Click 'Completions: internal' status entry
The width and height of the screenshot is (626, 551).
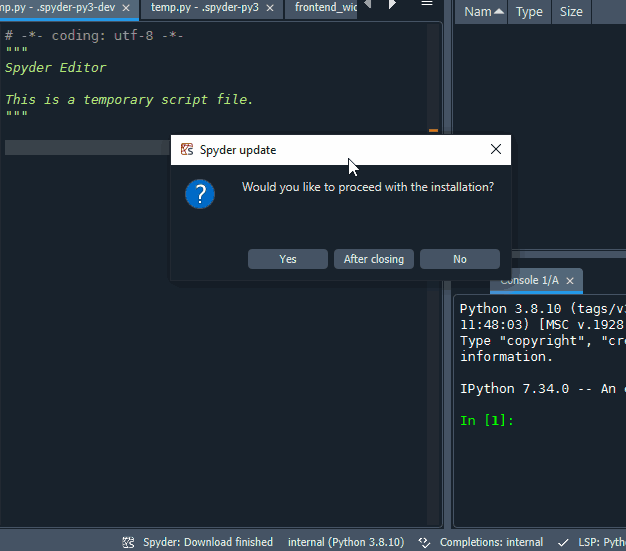491,542
